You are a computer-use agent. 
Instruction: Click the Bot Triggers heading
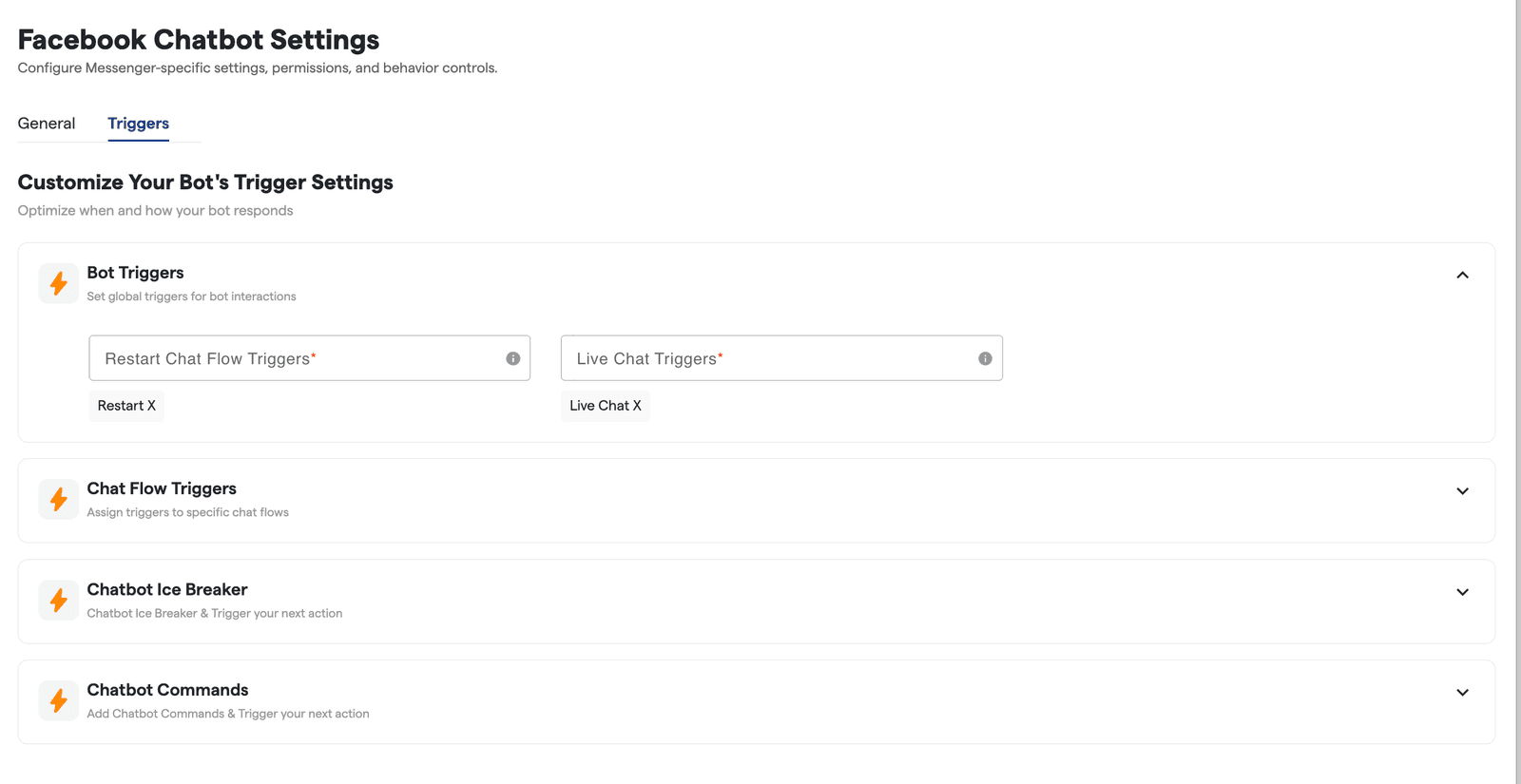[x=135, y=273]
